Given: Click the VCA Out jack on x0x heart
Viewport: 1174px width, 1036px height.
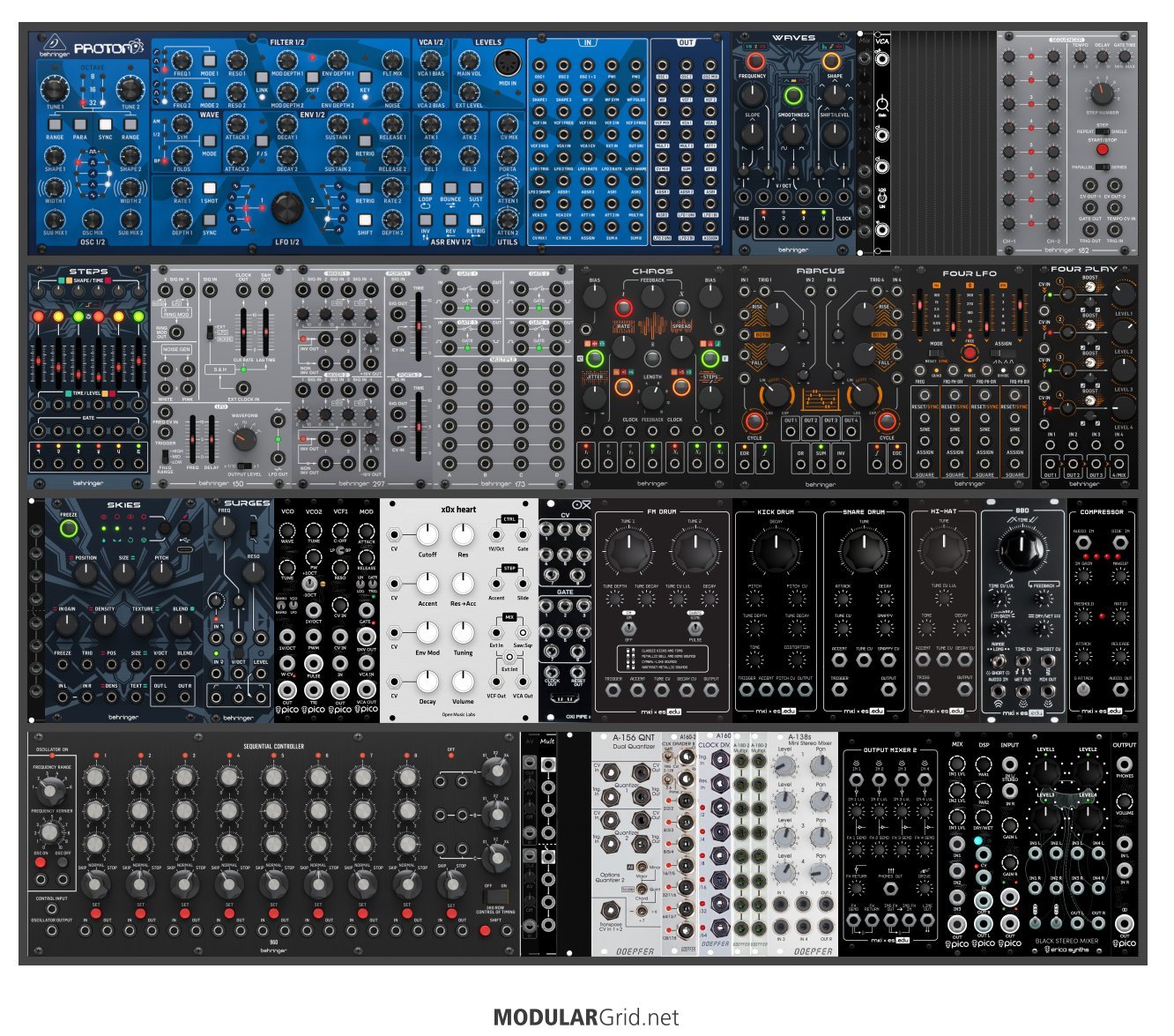Looking at the screenshot, I should coord(523,681).
